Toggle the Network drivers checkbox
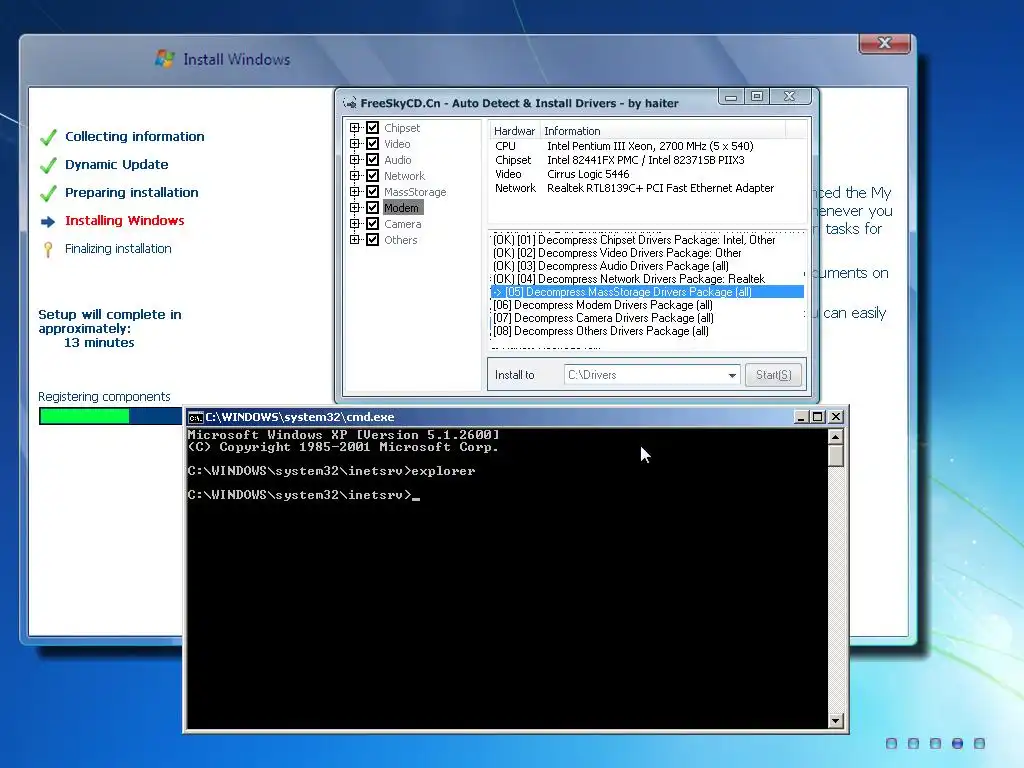Viewport: 1024px width, 768px height. 372,176
